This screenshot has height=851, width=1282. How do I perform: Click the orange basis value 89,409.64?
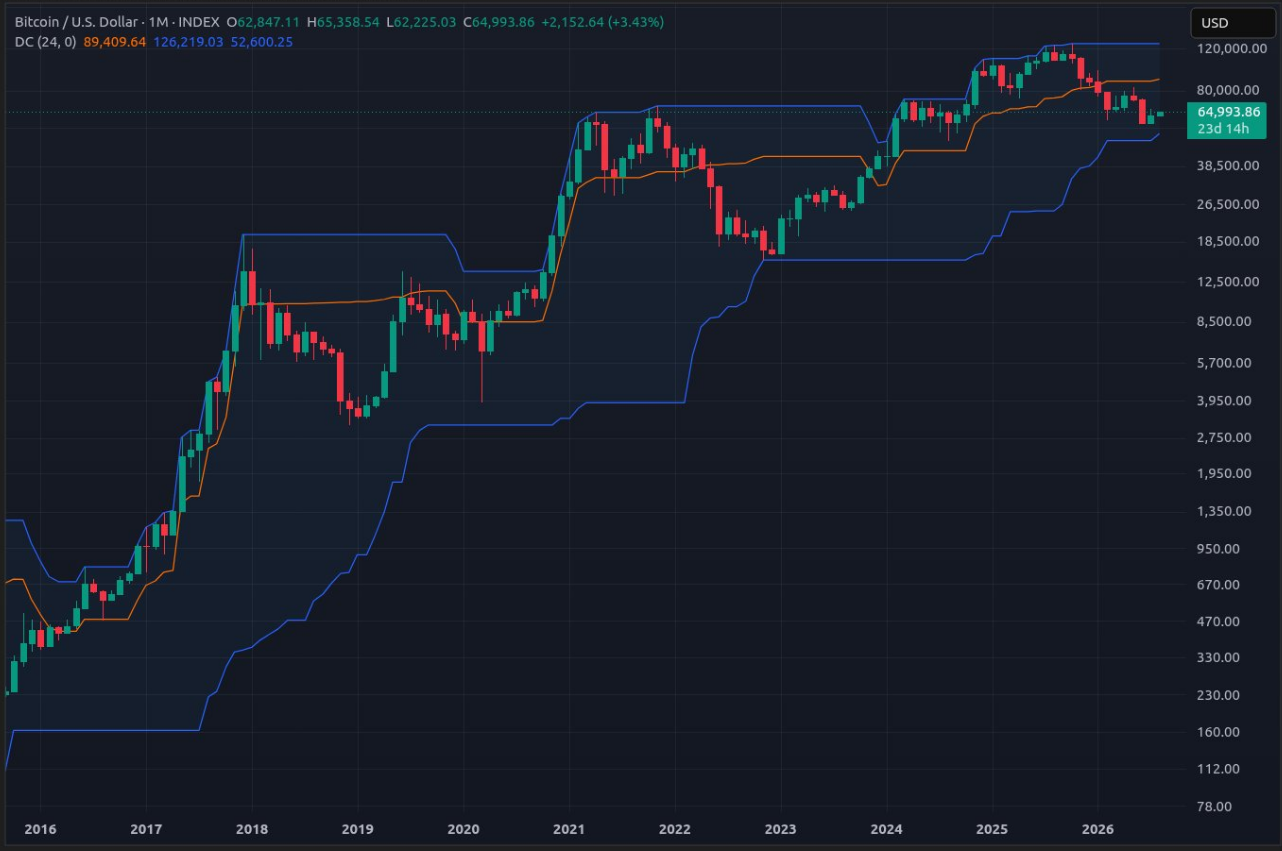click(x=114, y=42)
